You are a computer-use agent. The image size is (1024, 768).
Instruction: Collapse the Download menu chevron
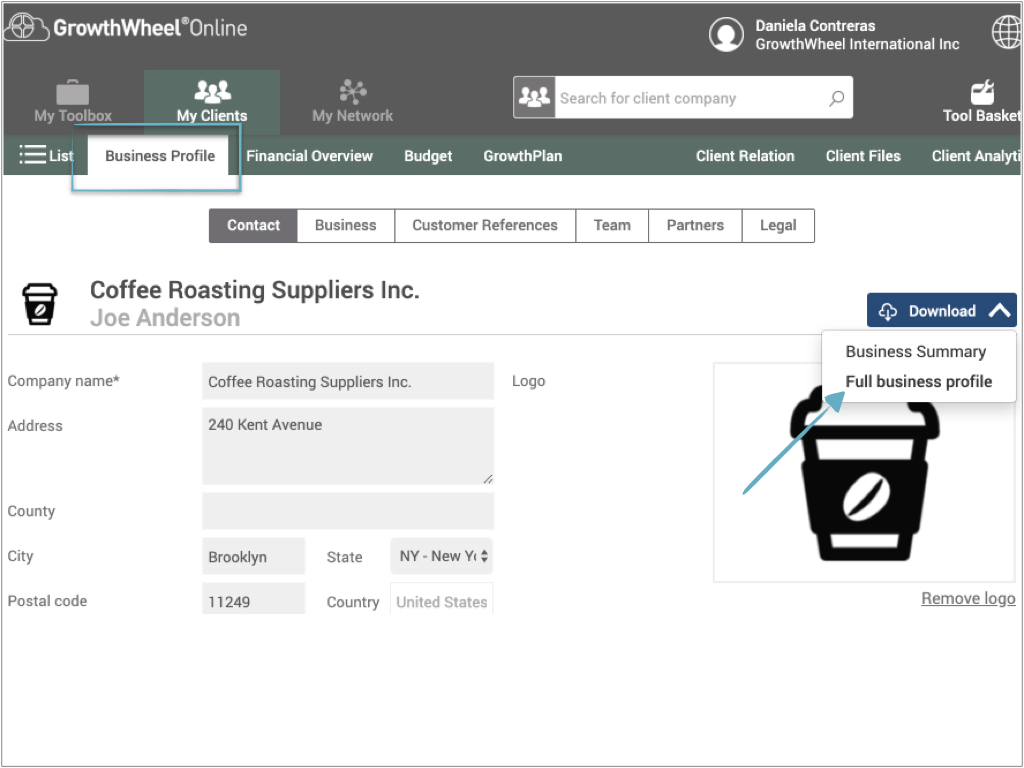[999, 311]
